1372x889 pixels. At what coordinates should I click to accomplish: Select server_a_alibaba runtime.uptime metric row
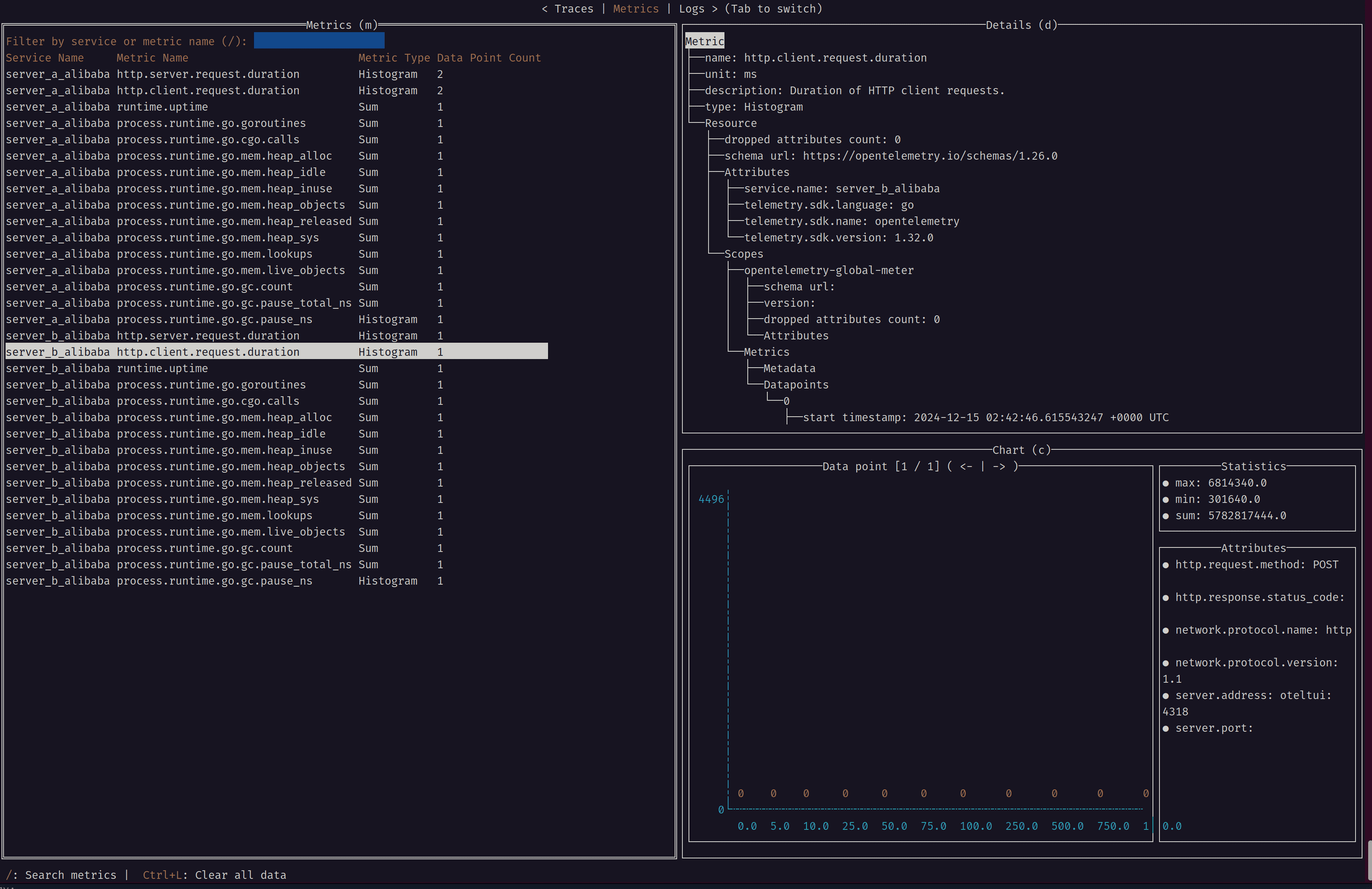pos(161,107)
